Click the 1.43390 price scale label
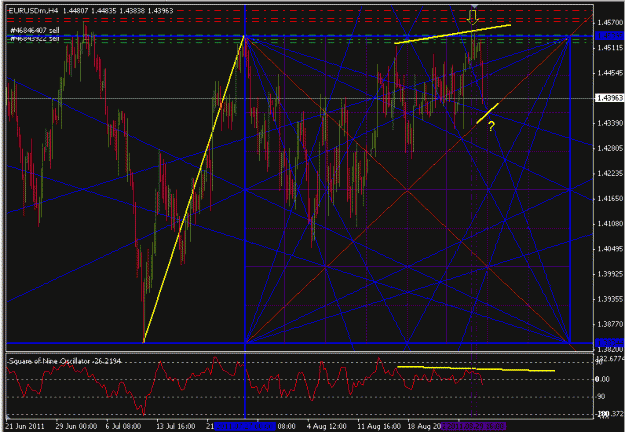This screenshot has width=625, height=432. coord(610,124)
